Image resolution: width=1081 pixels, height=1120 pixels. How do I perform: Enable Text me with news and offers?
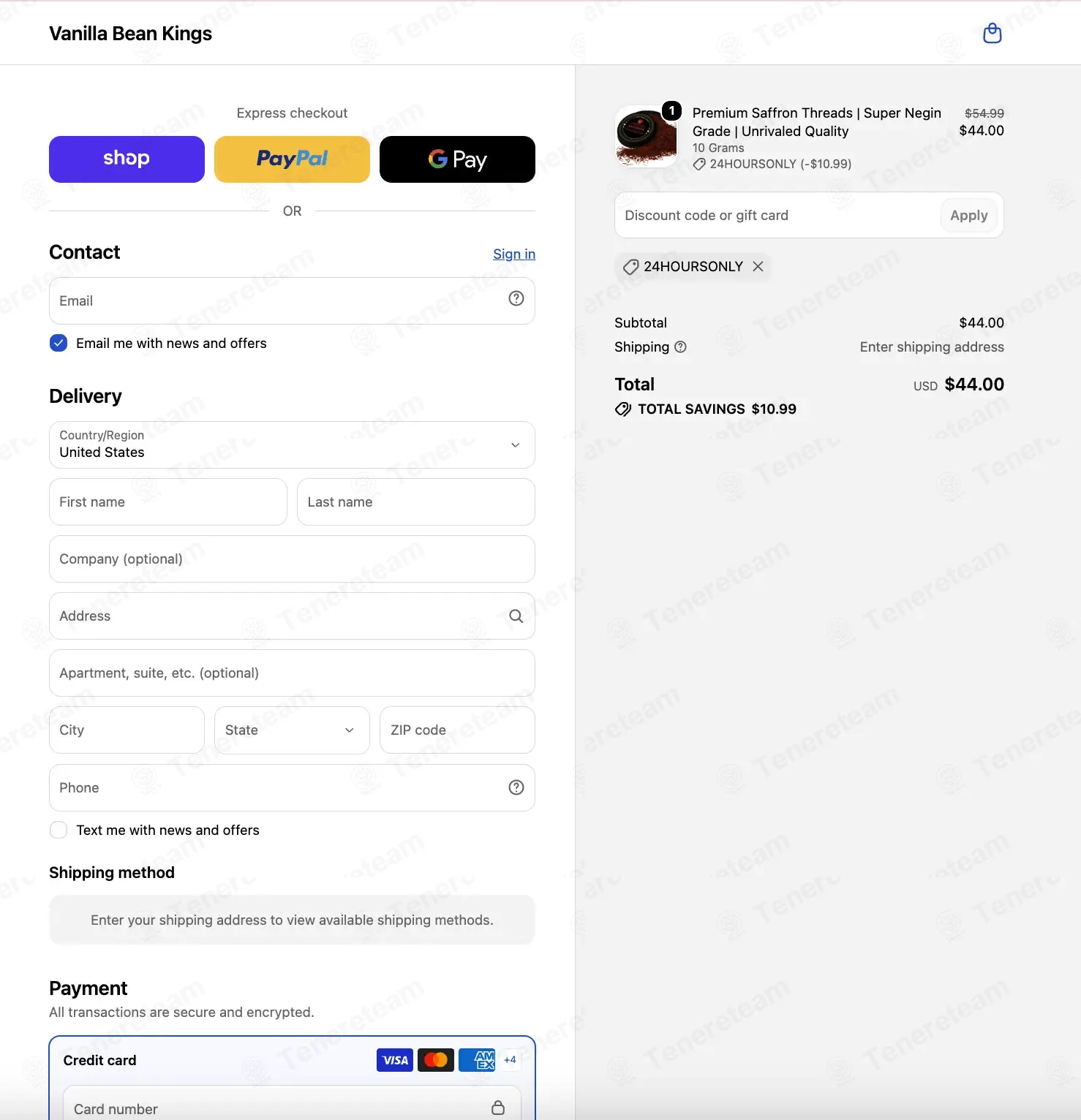point(59,830)
